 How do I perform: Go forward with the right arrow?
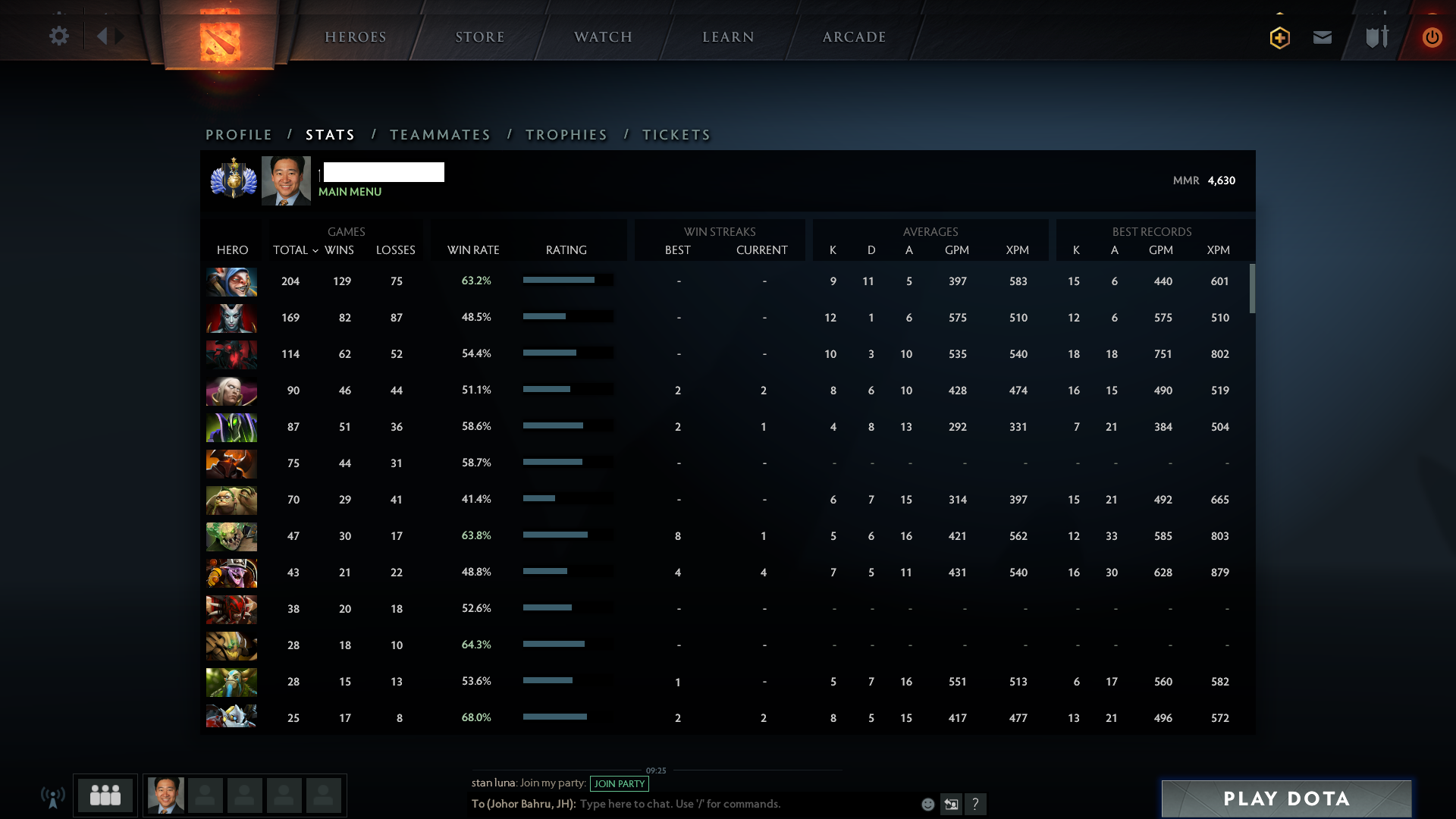coord(120,36)
